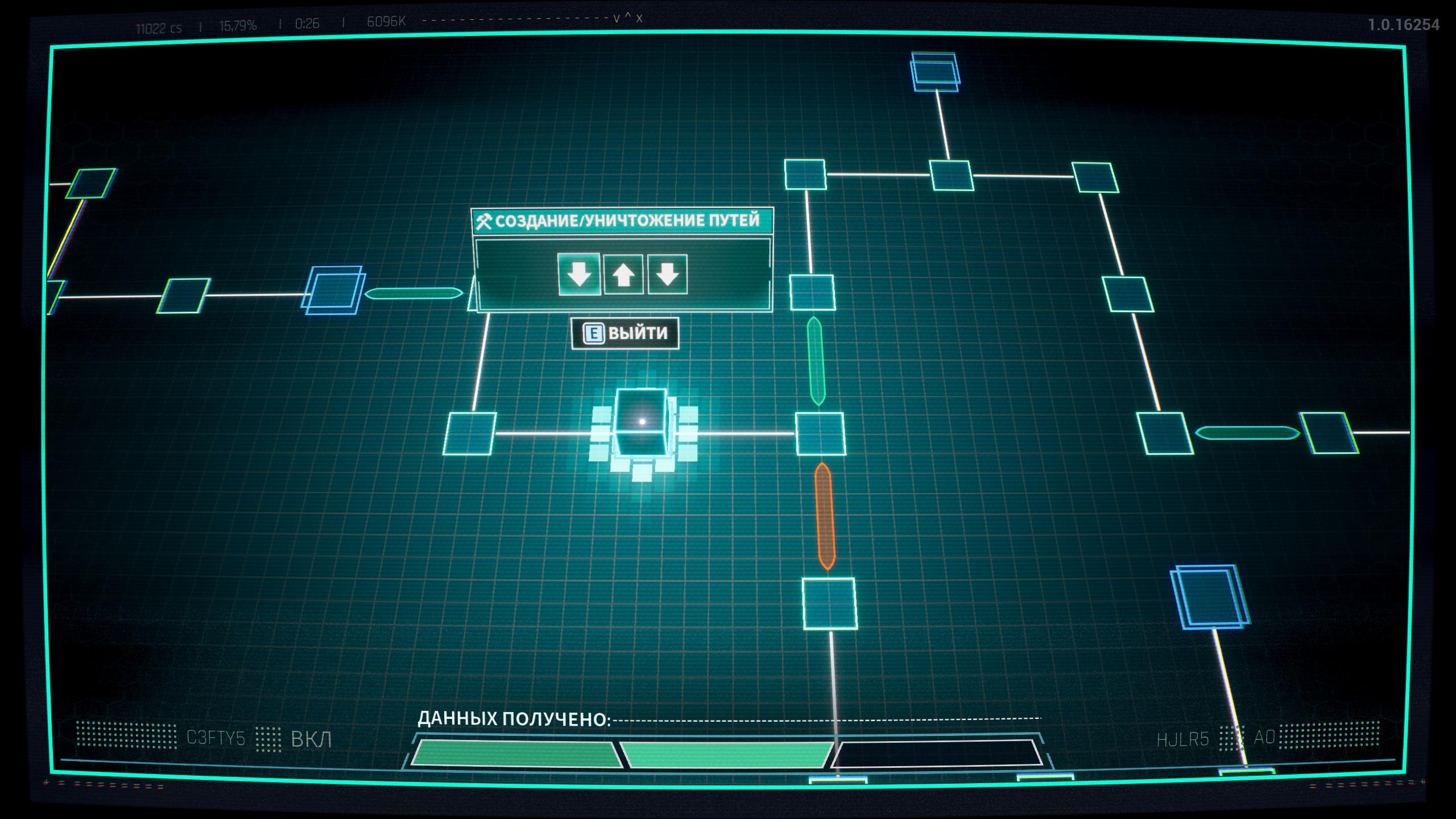Screen dimensions: 1456x819
Task: Toggle the orange vertical path connector
Action: point(825,516)
